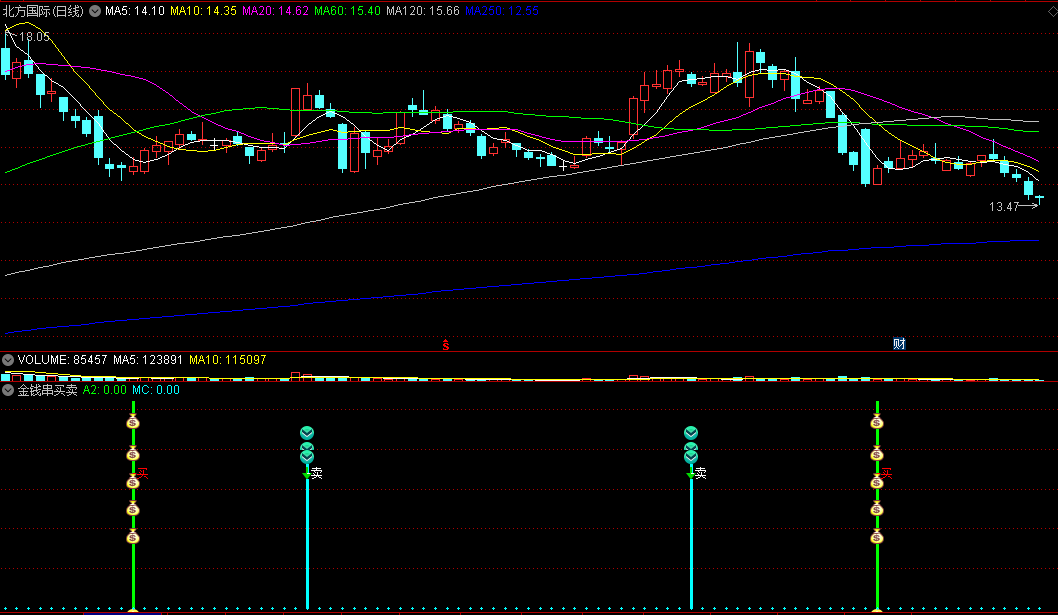Click the VOLUME: 85457 readout
Image resolution: width=1058 pixels, height=615 pixels.
(x=62, y=360)
